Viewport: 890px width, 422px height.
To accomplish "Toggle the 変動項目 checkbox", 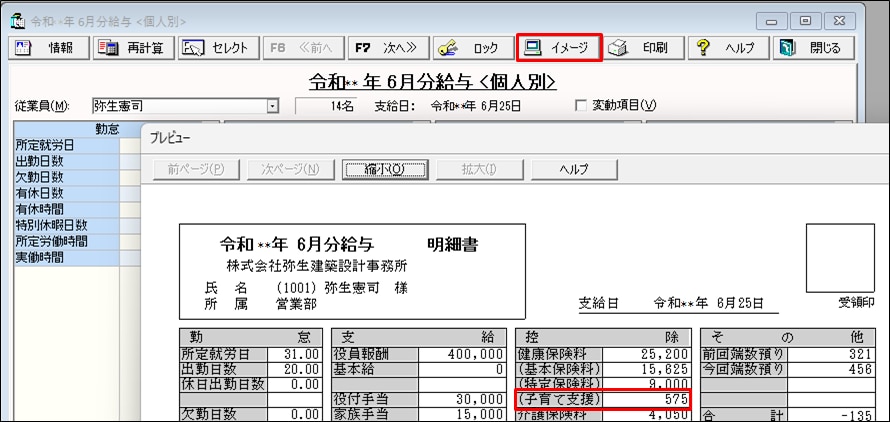I will tap(581, 106).
